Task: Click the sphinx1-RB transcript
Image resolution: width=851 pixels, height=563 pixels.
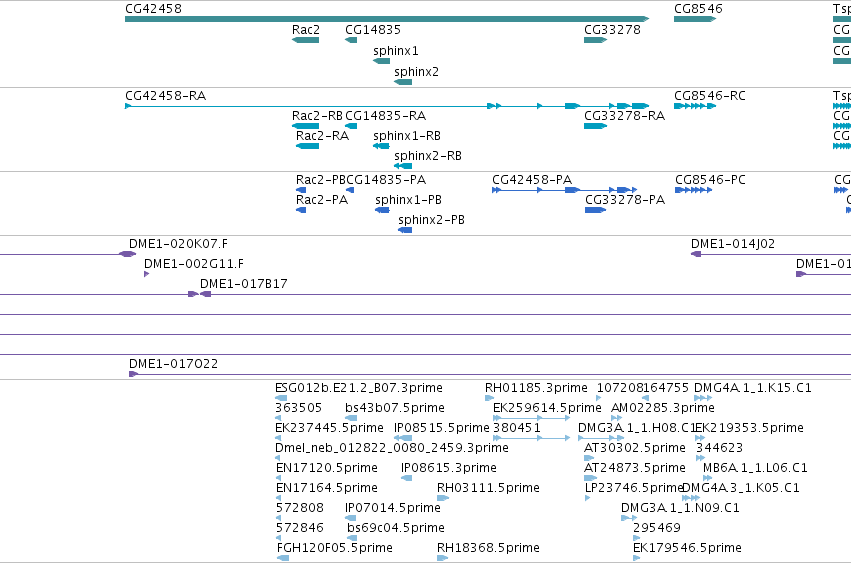Action: [382, 146]
